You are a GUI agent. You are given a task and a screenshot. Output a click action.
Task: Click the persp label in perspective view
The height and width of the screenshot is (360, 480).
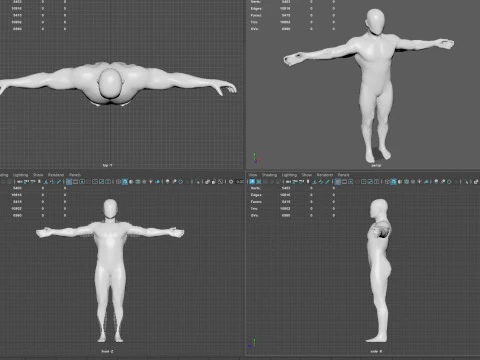tap(376, 165)
